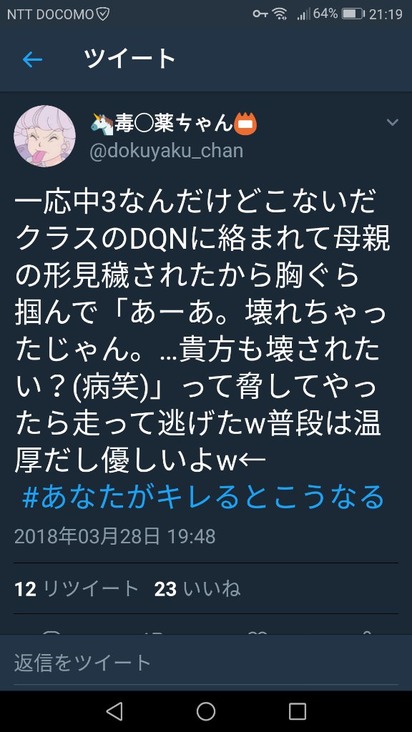The height and width of the screenshot is (732, 412).
Task: Tap the blue back arrow
Action: (x=32, y=60)
